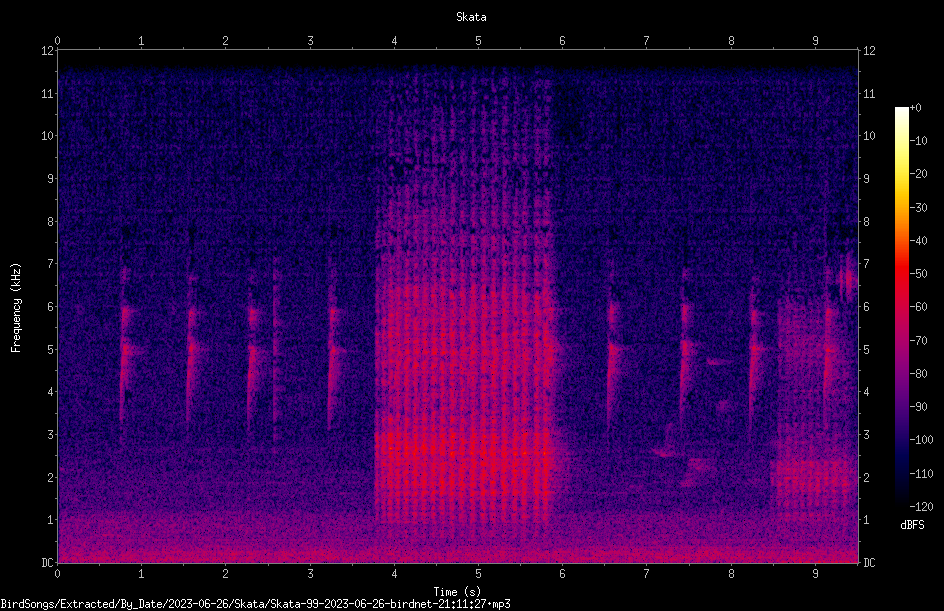Click the "9" tick on the right frequency axis
Image resolution: width=944 pixels, height=611 pixels.
(x=866, y=179)
